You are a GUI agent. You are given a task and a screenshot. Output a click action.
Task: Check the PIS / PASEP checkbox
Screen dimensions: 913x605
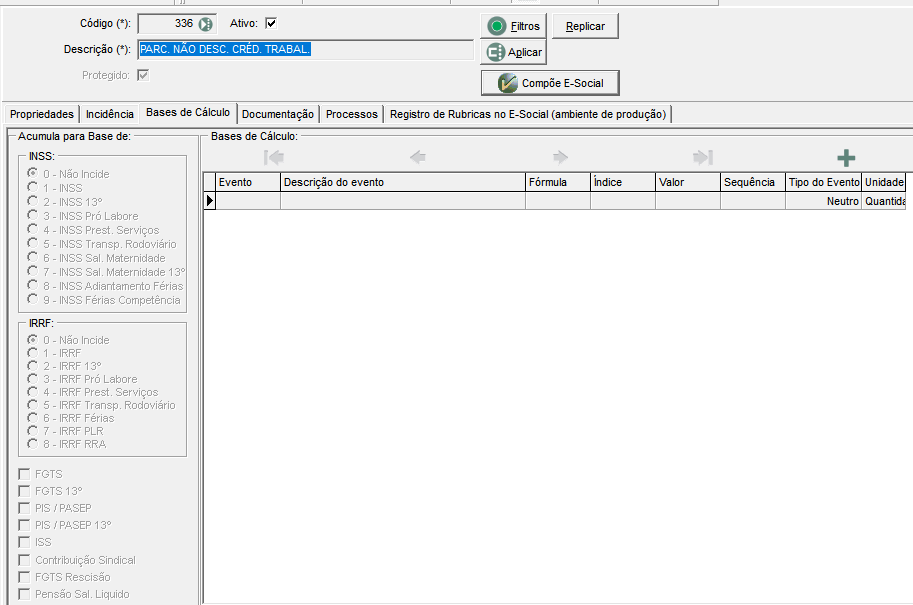[x=24, y=508]
